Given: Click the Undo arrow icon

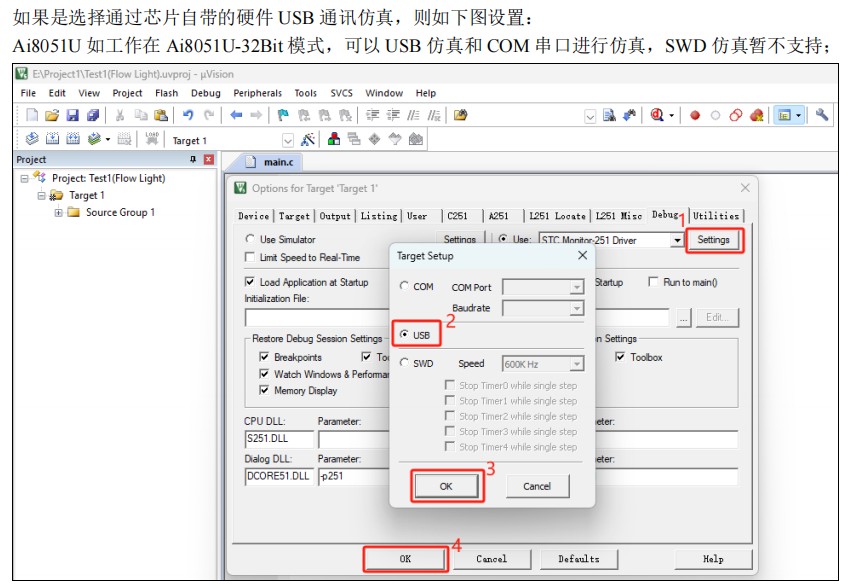Looking at the screenshot, I should (x=188, y=116).
